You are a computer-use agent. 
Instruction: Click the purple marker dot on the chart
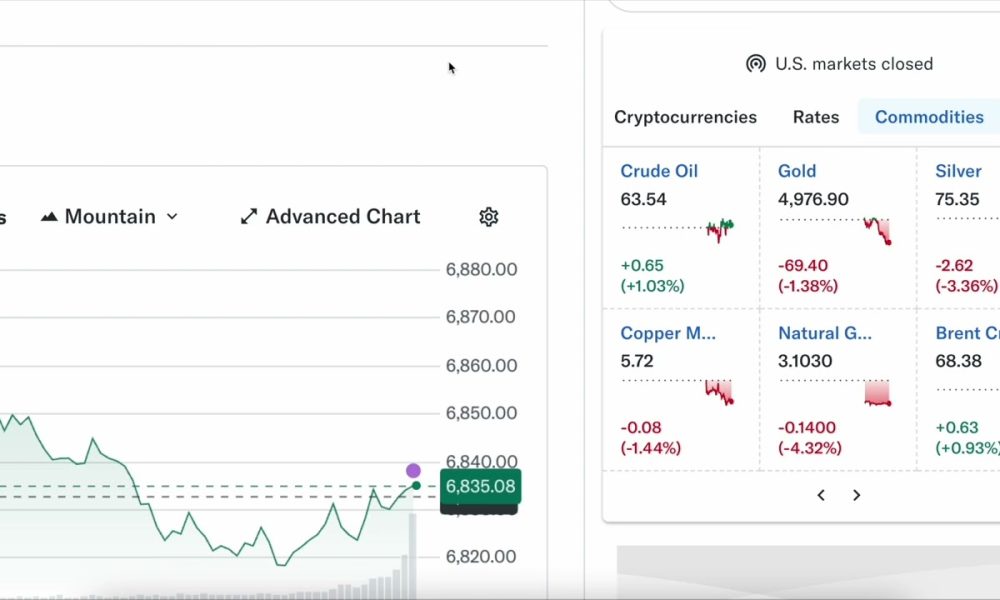tap(413, 468)
